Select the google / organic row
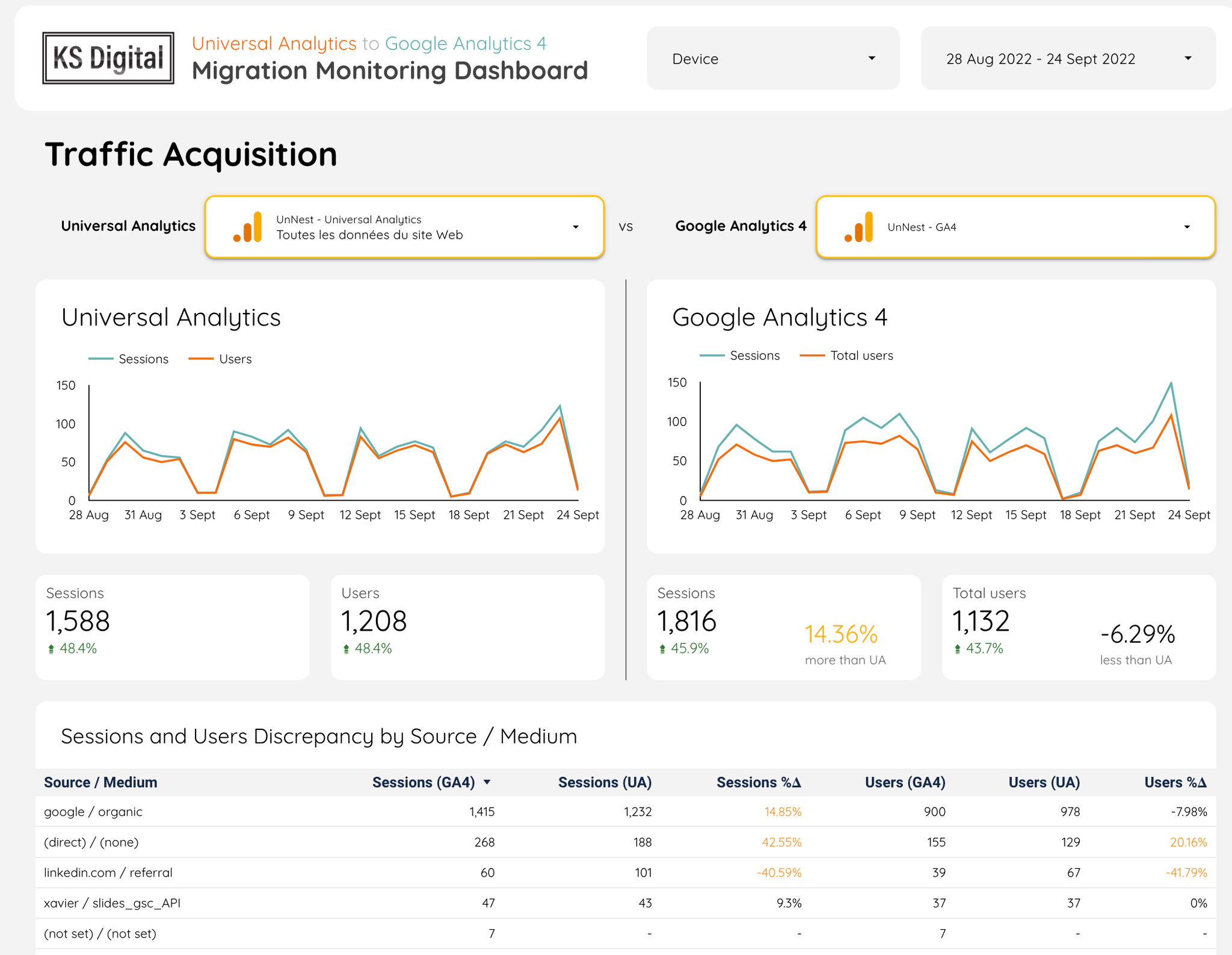1232x955 pixels. 626,812
